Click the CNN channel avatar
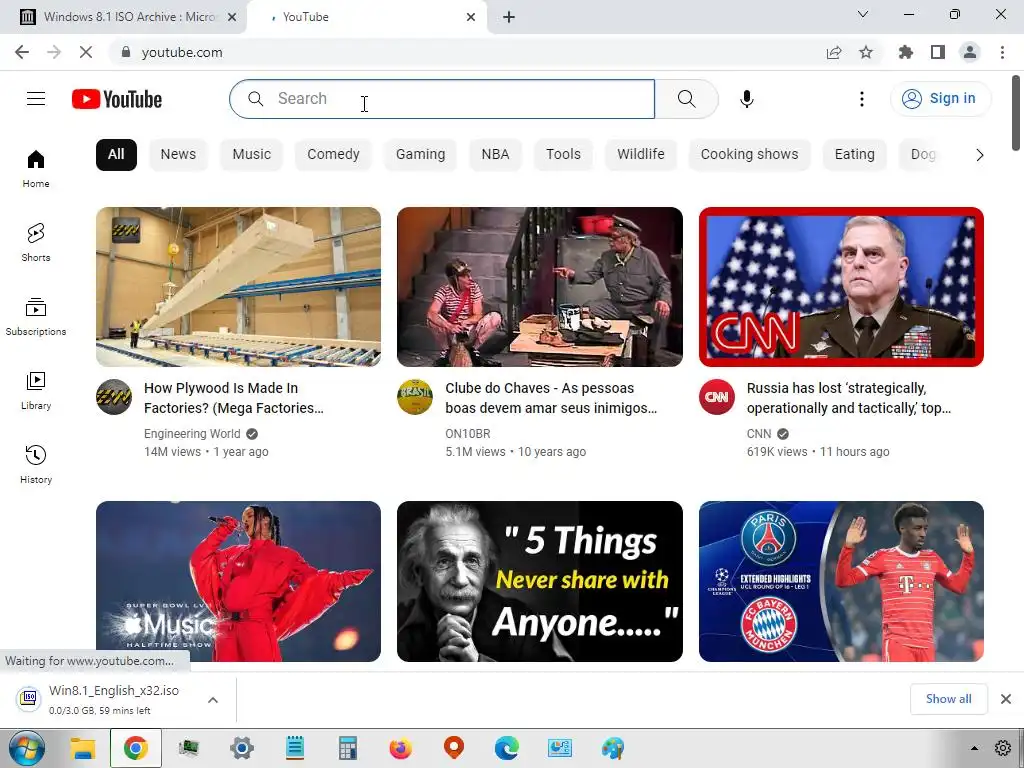The image size is (1024, 768). coord(716,396)
